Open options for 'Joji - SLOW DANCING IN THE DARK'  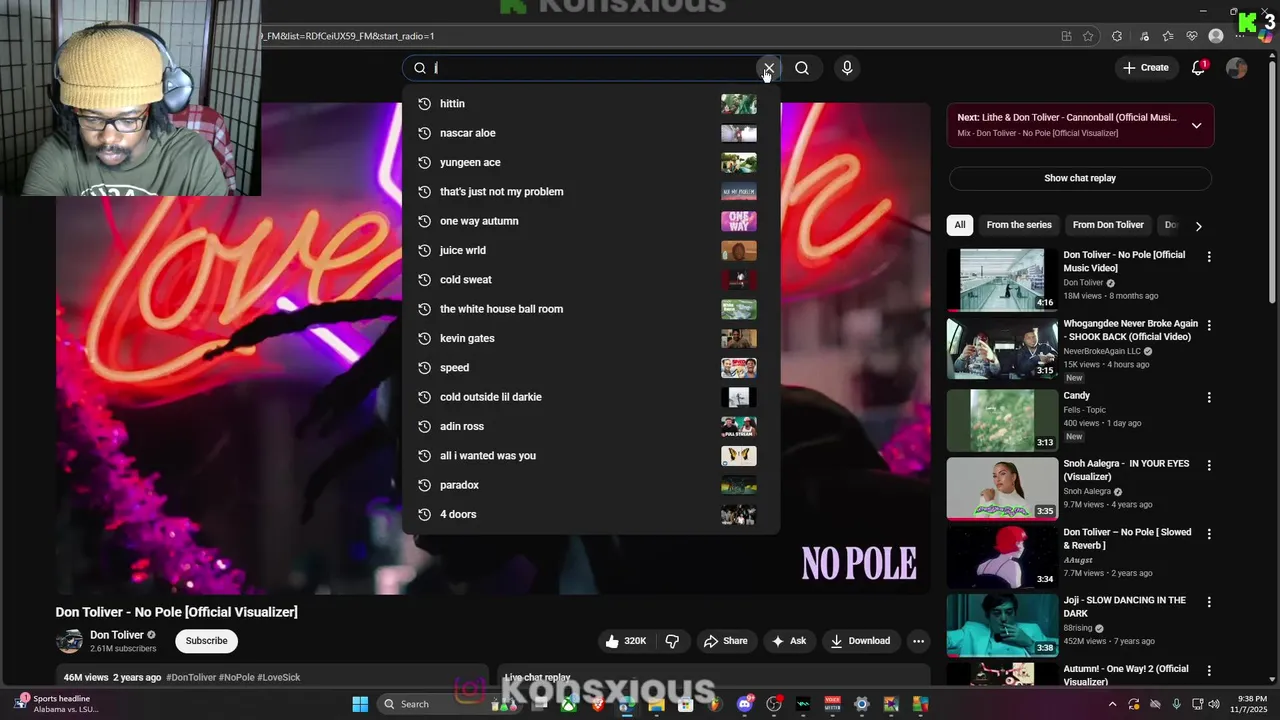coord(1209,602)
